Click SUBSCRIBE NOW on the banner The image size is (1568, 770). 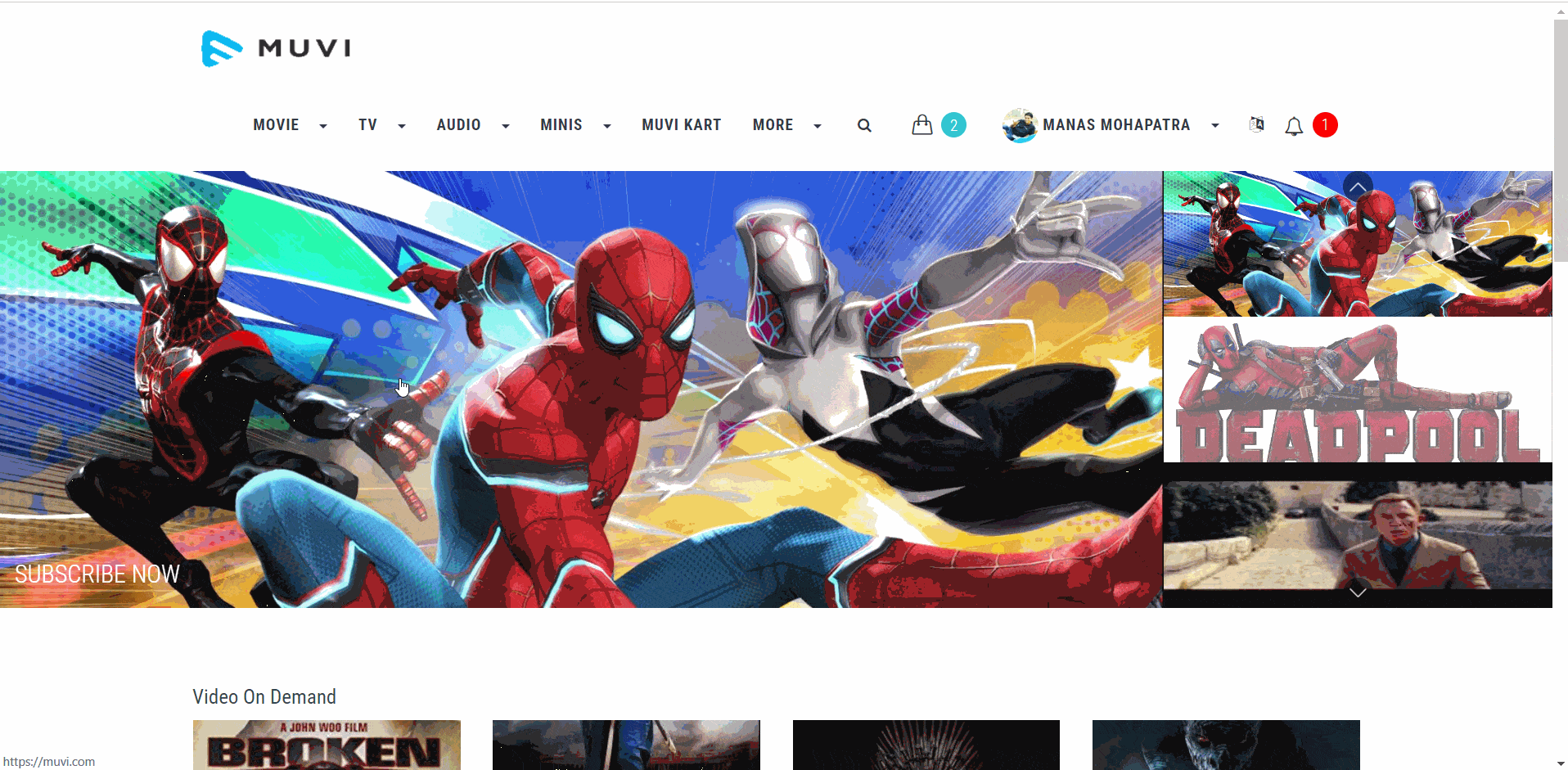pos(97,574)
